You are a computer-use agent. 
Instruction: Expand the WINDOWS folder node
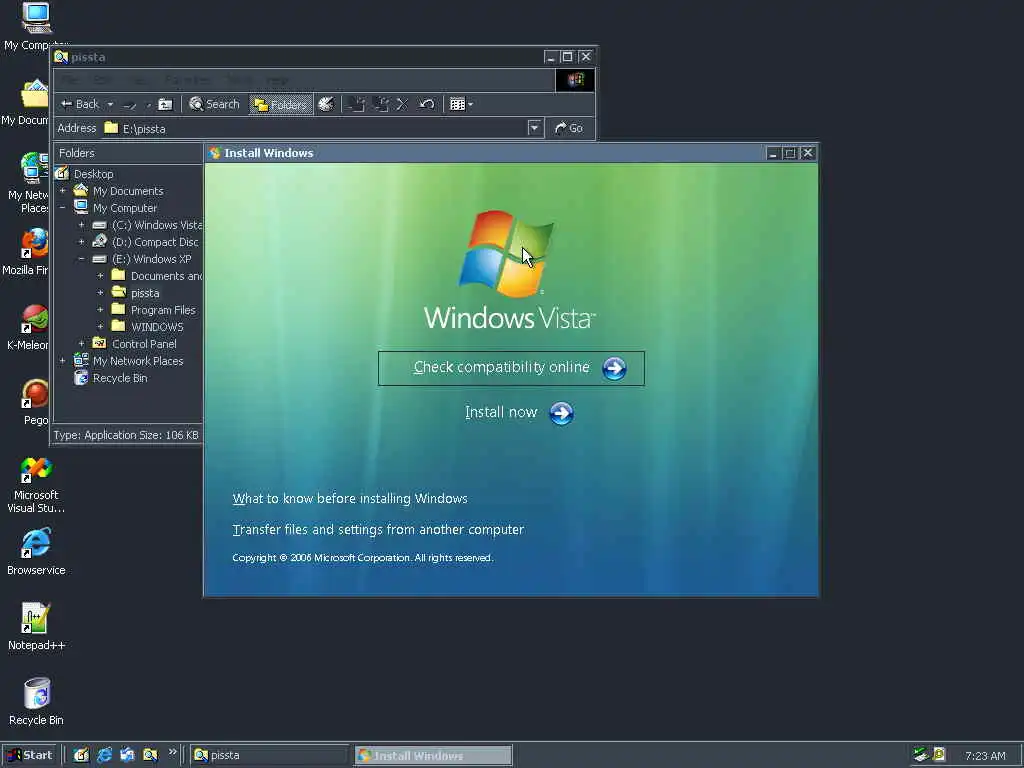(x=101, y=327)
